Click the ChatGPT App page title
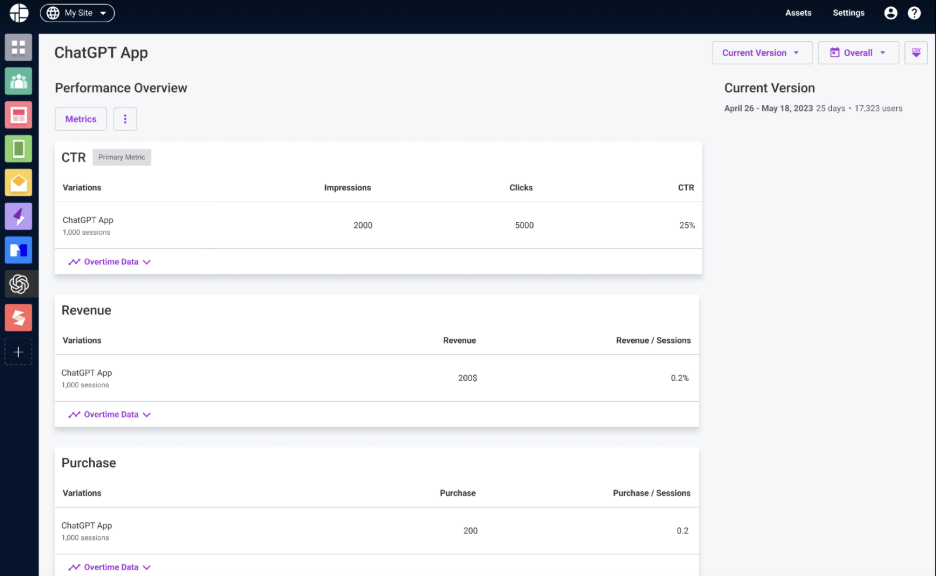936x576 pixels. pyautogui.click(x=101, y=53)
